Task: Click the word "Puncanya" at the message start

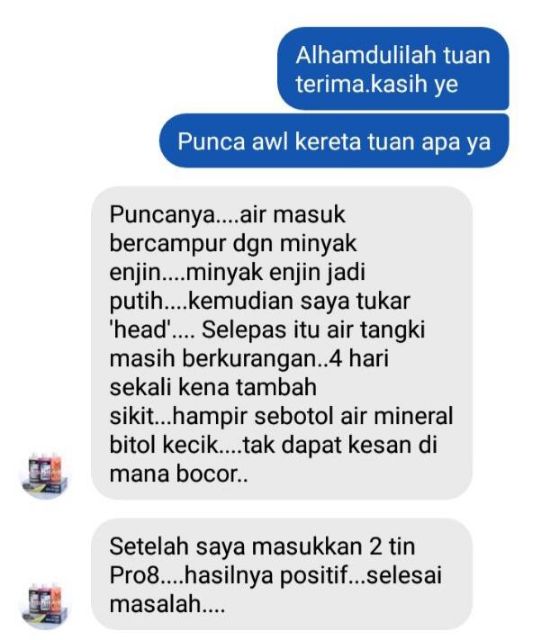Action: click(x=162, y=215)
